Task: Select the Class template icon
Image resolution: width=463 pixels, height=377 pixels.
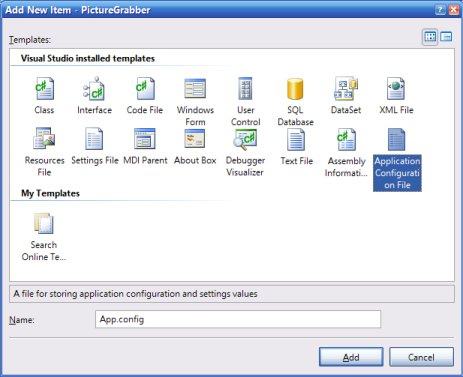Action: point(44,88)
